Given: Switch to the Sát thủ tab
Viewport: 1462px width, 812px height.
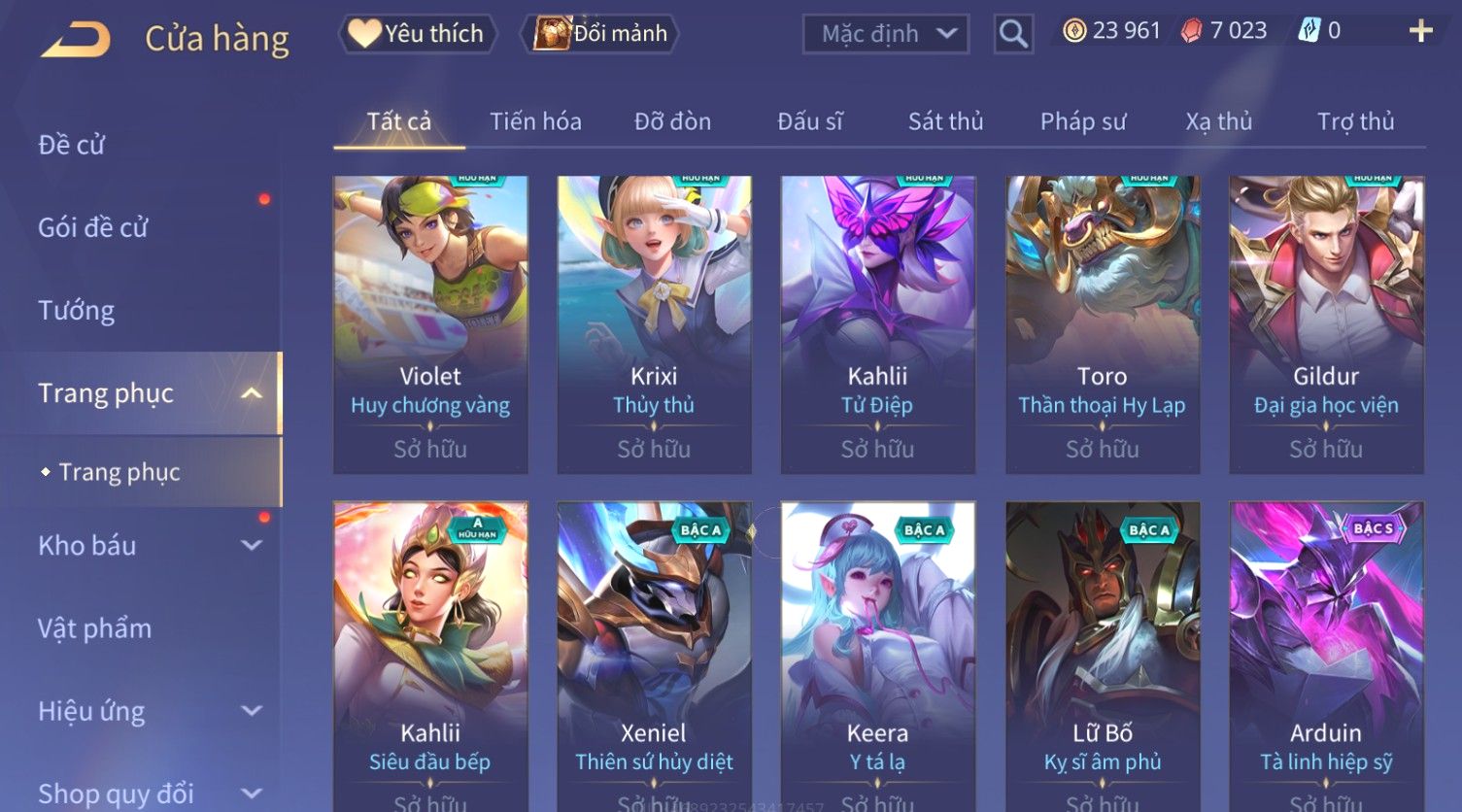Looking at the screenshot, I should point(945,121).
